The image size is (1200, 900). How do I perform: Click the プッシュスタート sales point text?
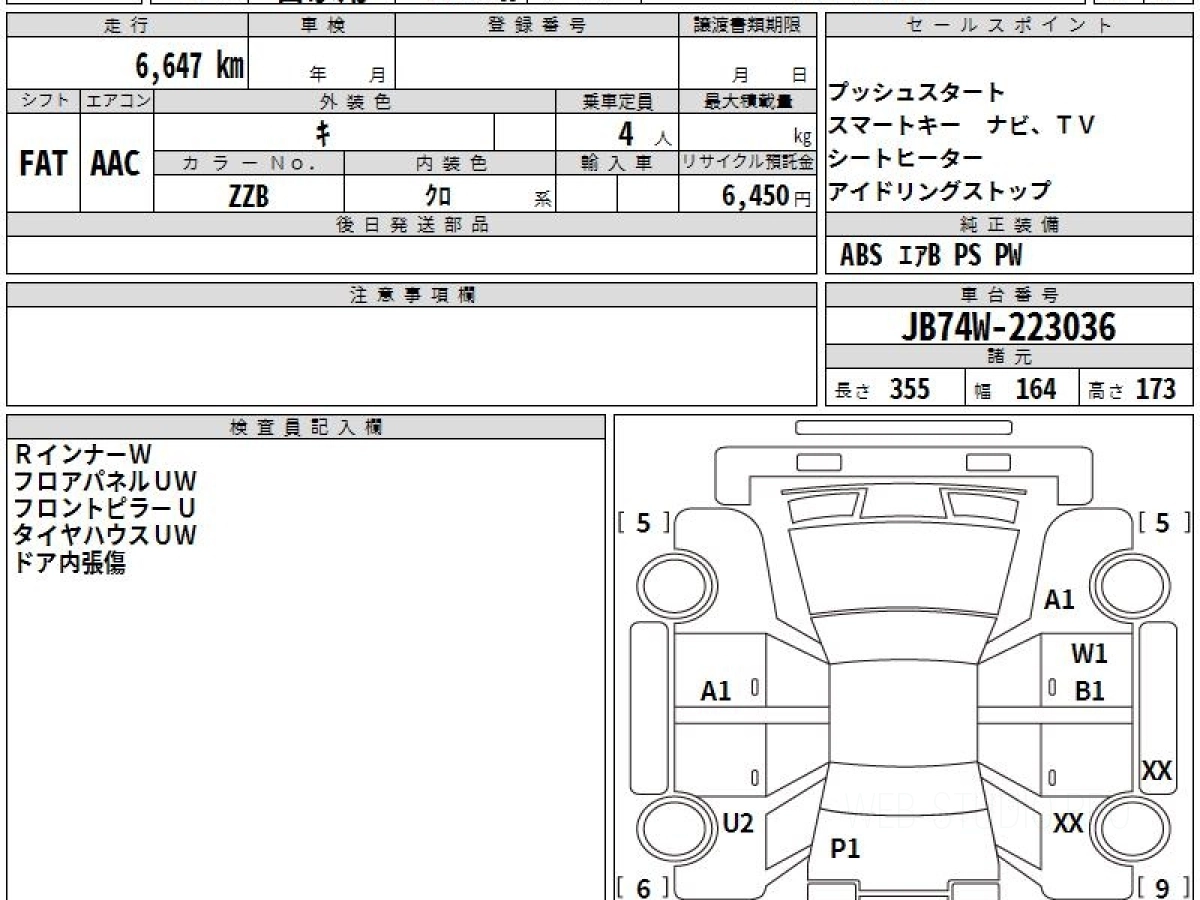916,93
